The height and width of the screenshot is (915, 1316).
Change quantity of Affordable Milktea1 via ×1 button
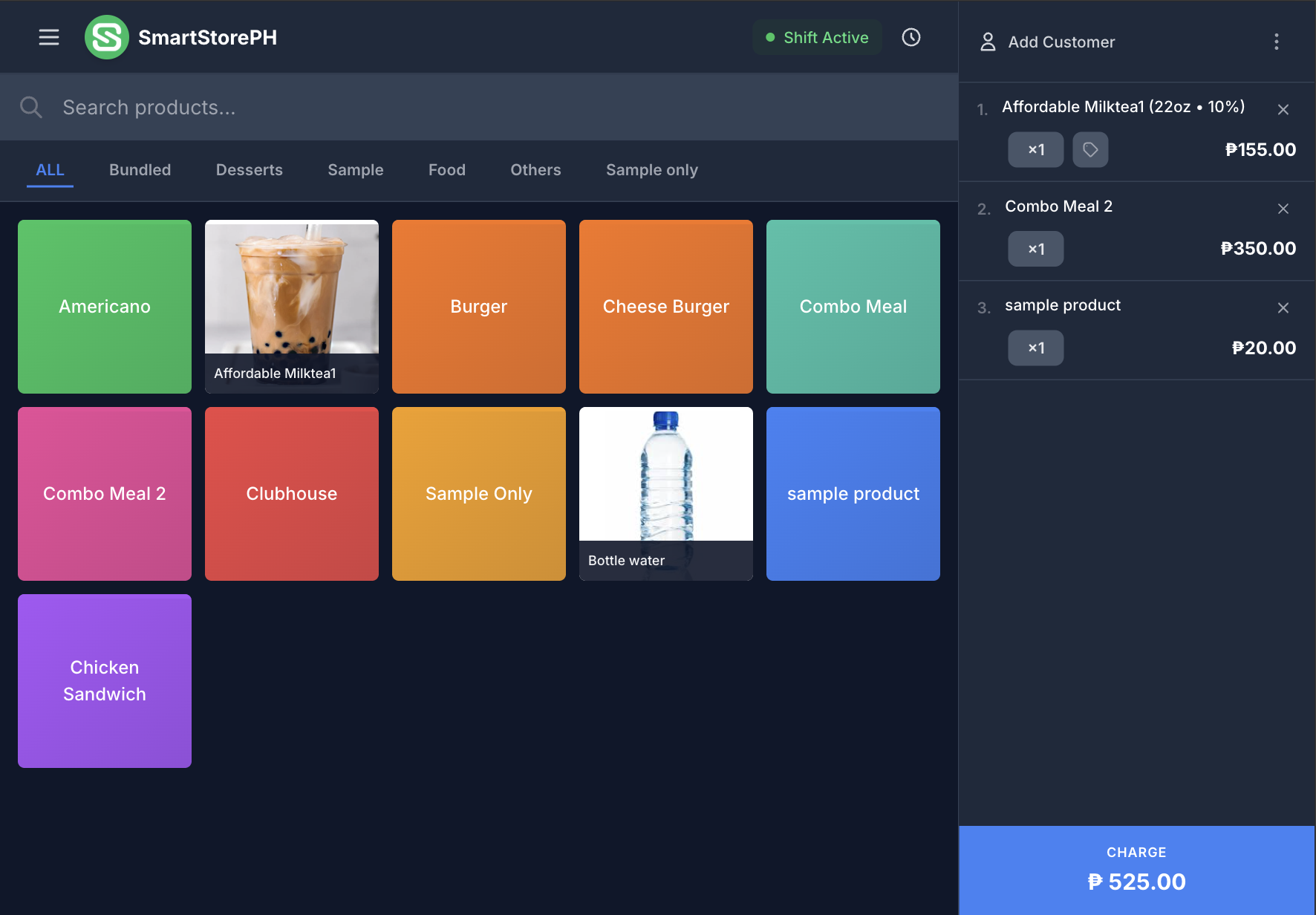(1035, 149)
